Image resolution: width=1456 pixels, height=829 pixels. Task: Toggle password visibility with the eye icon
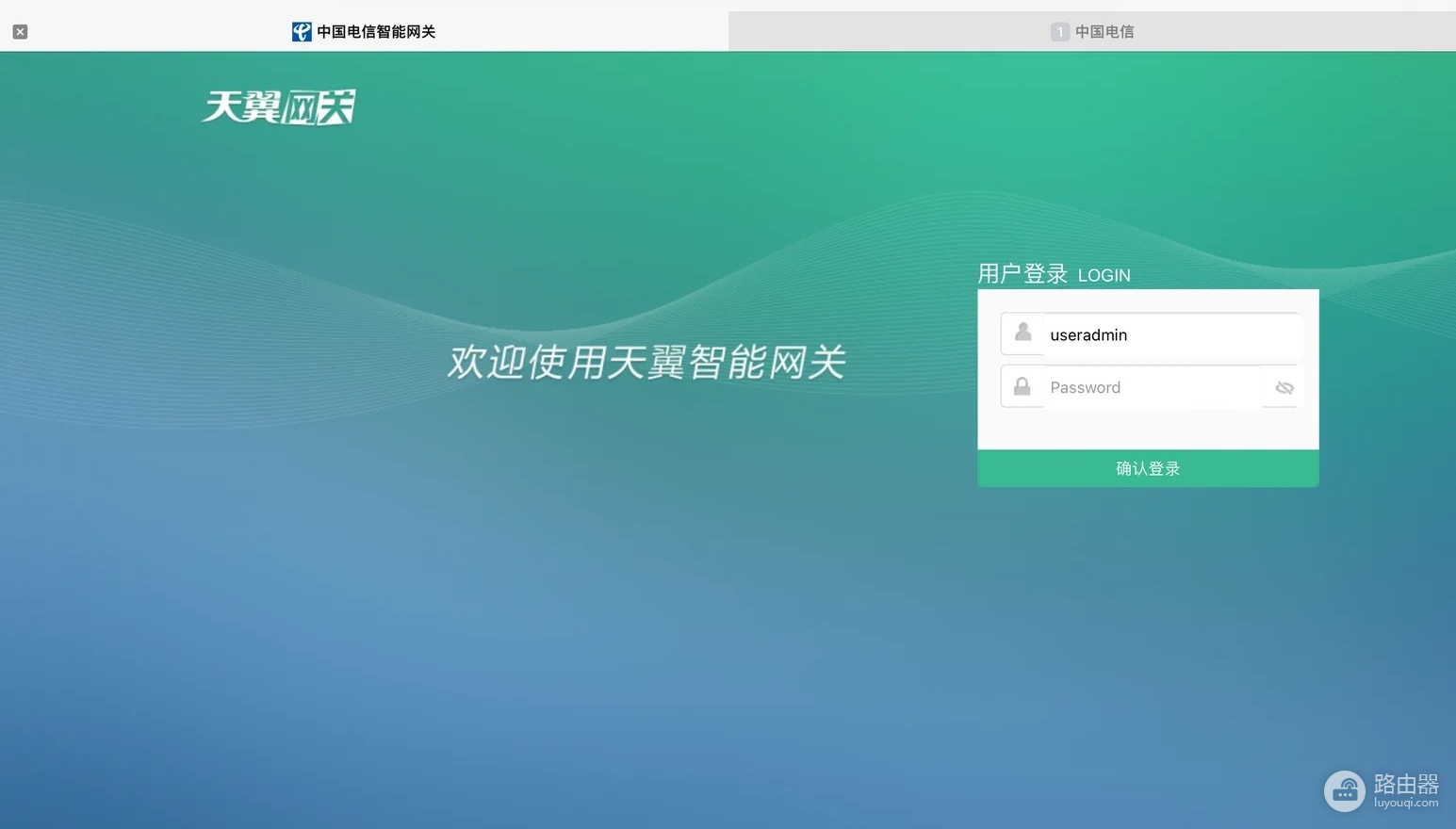1284,388
